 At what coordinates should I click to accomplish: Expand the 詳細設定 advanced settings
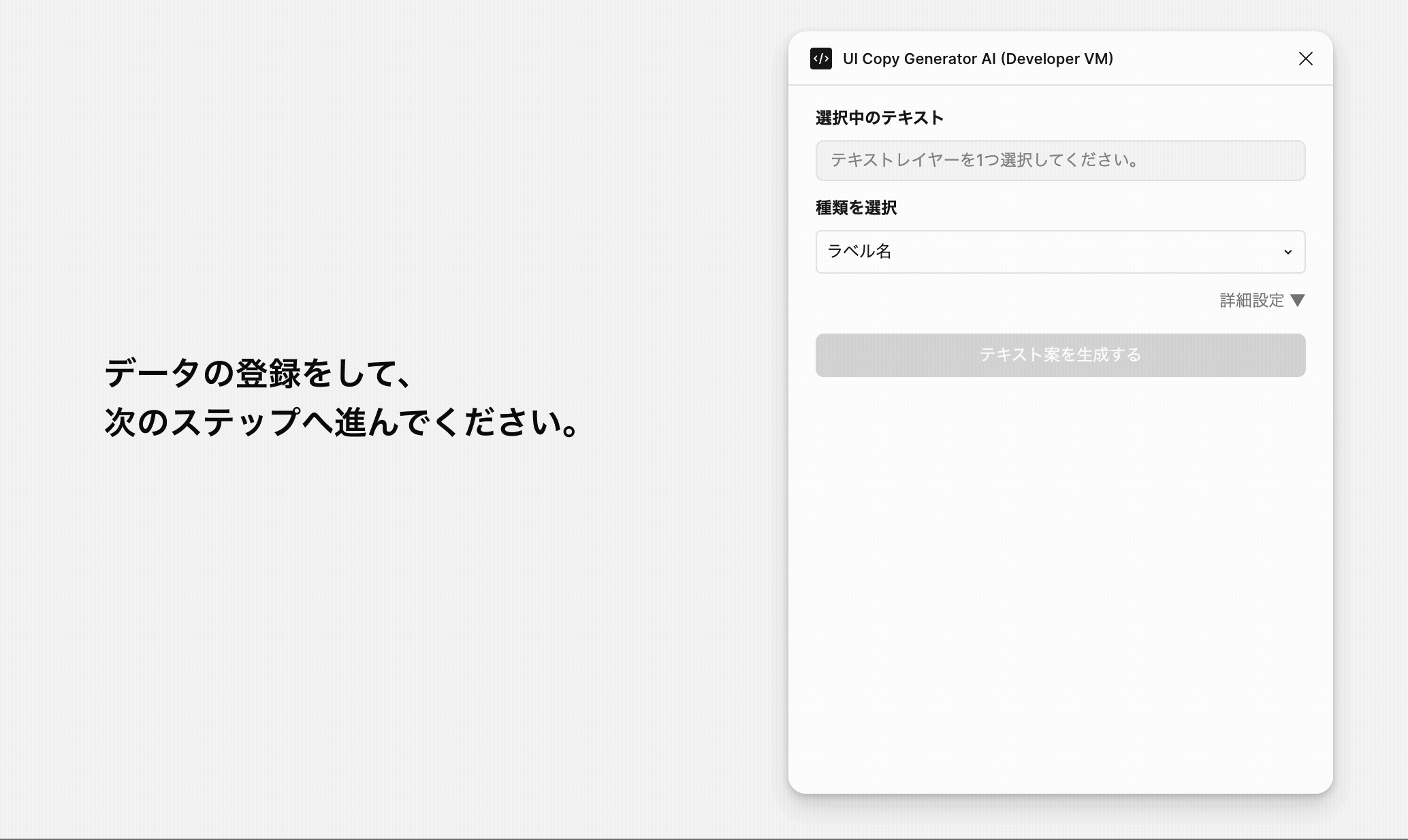(1251, 300)
